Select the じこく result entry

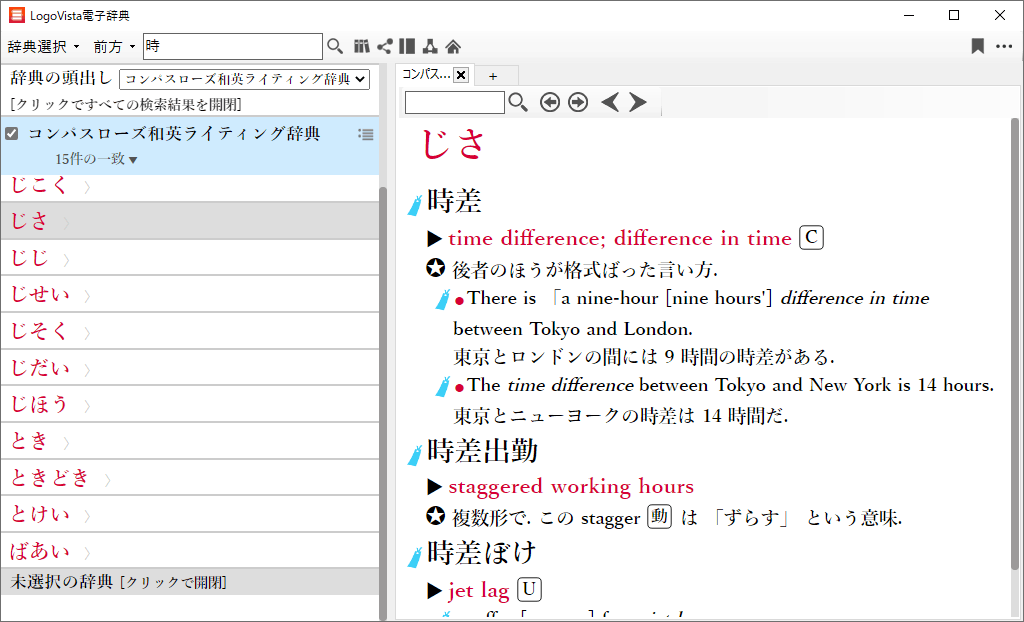click(189, 188)
